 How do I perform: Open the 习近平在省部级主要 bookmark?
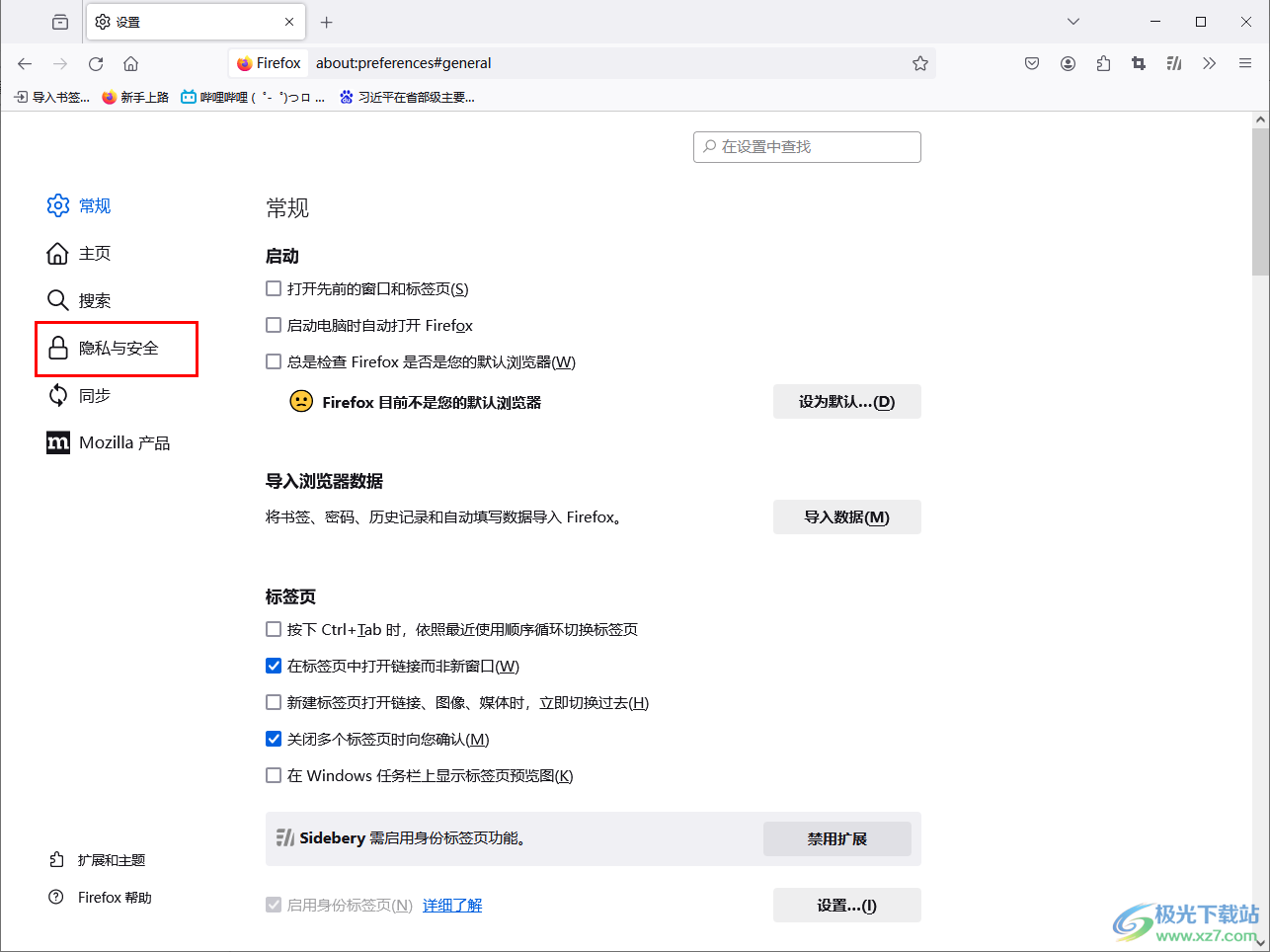407,97
